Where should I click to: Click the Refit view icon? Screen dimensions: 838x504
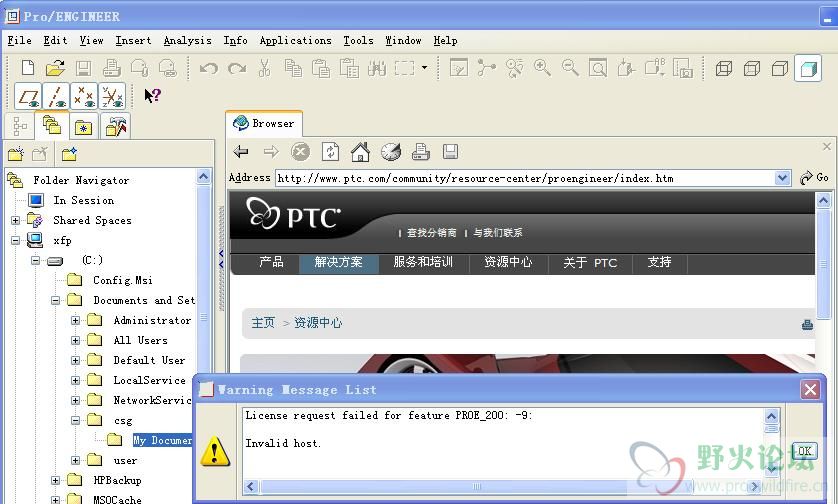coord(598,68)
